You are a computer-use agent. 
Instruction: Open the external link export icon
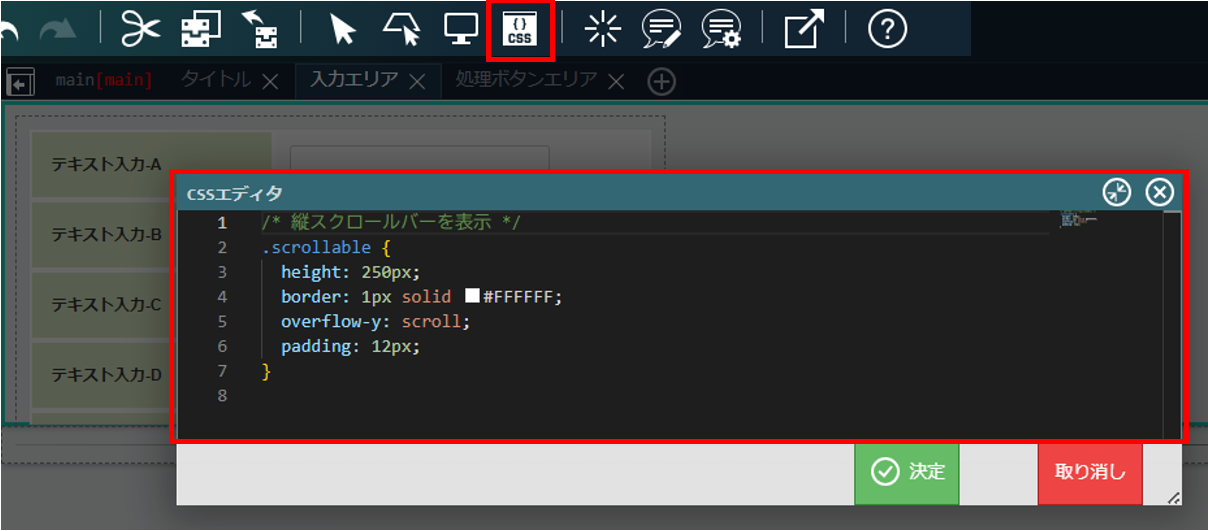[803, 30]
